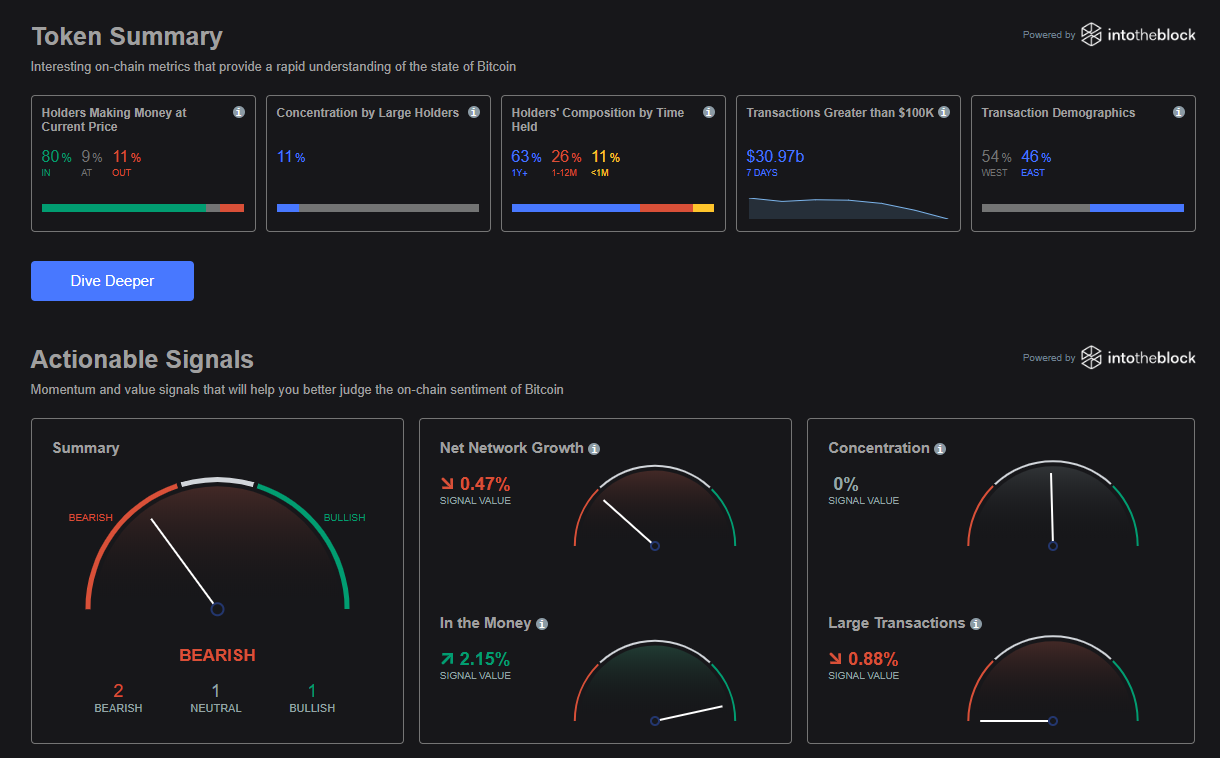
Task: Click the Net Network Growth gauge dial
Action: 655,507
